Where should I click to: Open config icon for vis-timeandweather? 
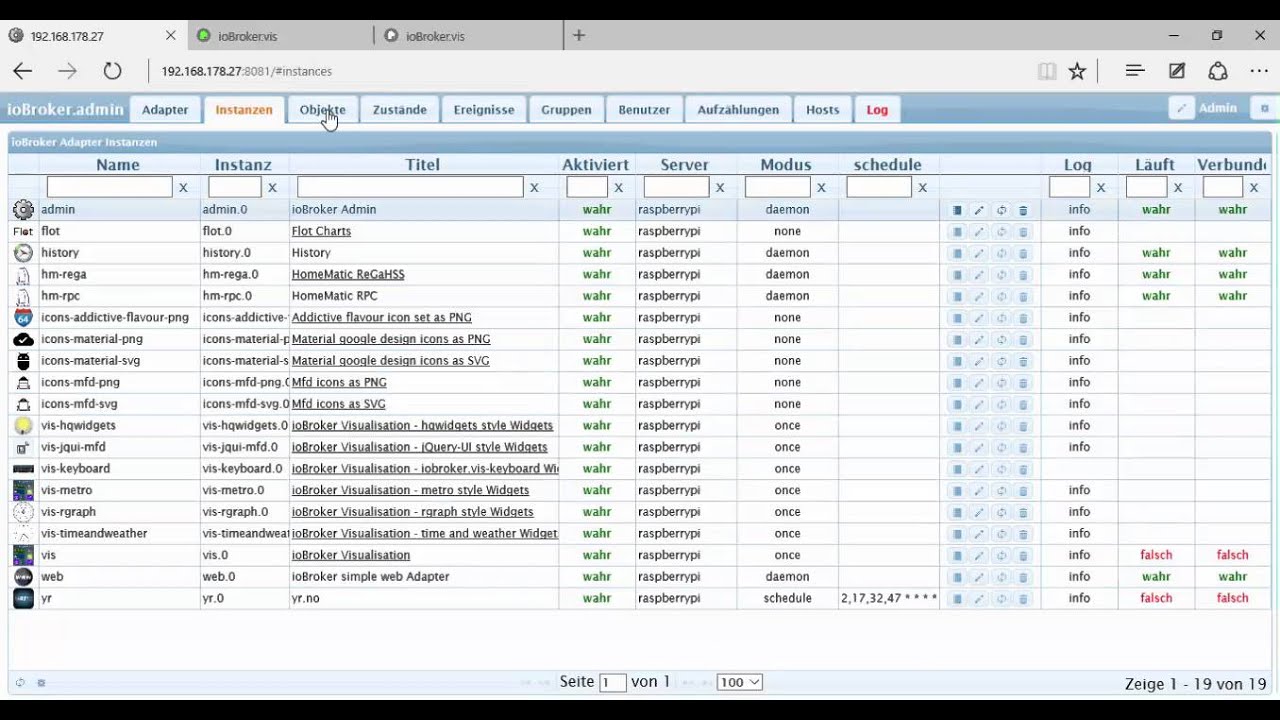pyautogui.click(x=957, y=534)
